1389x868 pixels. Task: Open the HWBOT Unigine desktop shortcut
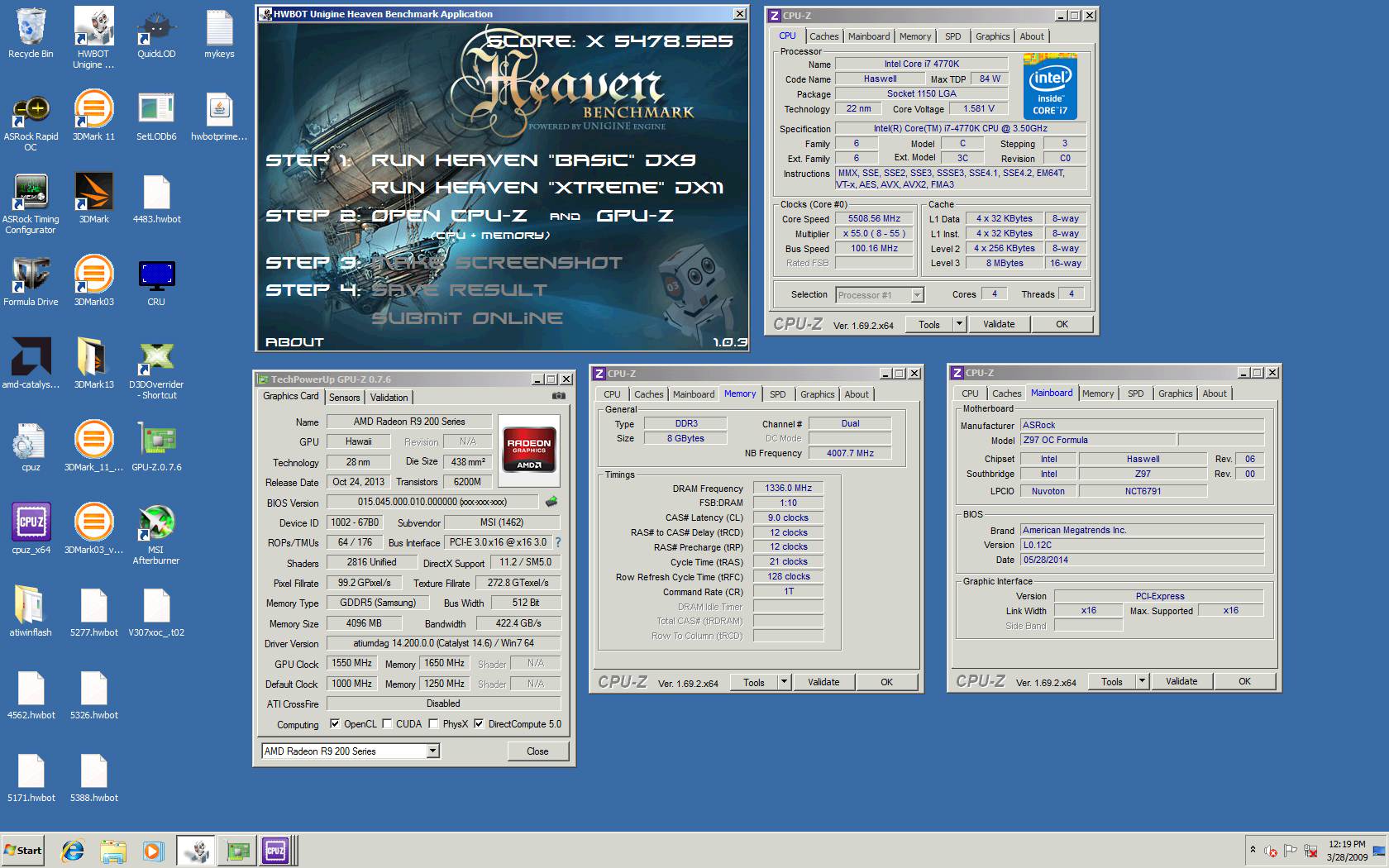pos(93,37)
